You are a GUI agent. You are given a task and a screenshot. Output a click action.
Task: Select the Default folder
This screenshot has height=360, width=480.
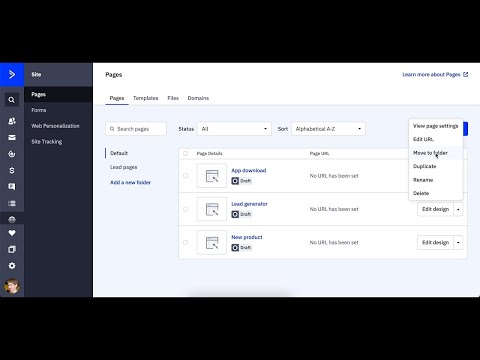(119, 153)
